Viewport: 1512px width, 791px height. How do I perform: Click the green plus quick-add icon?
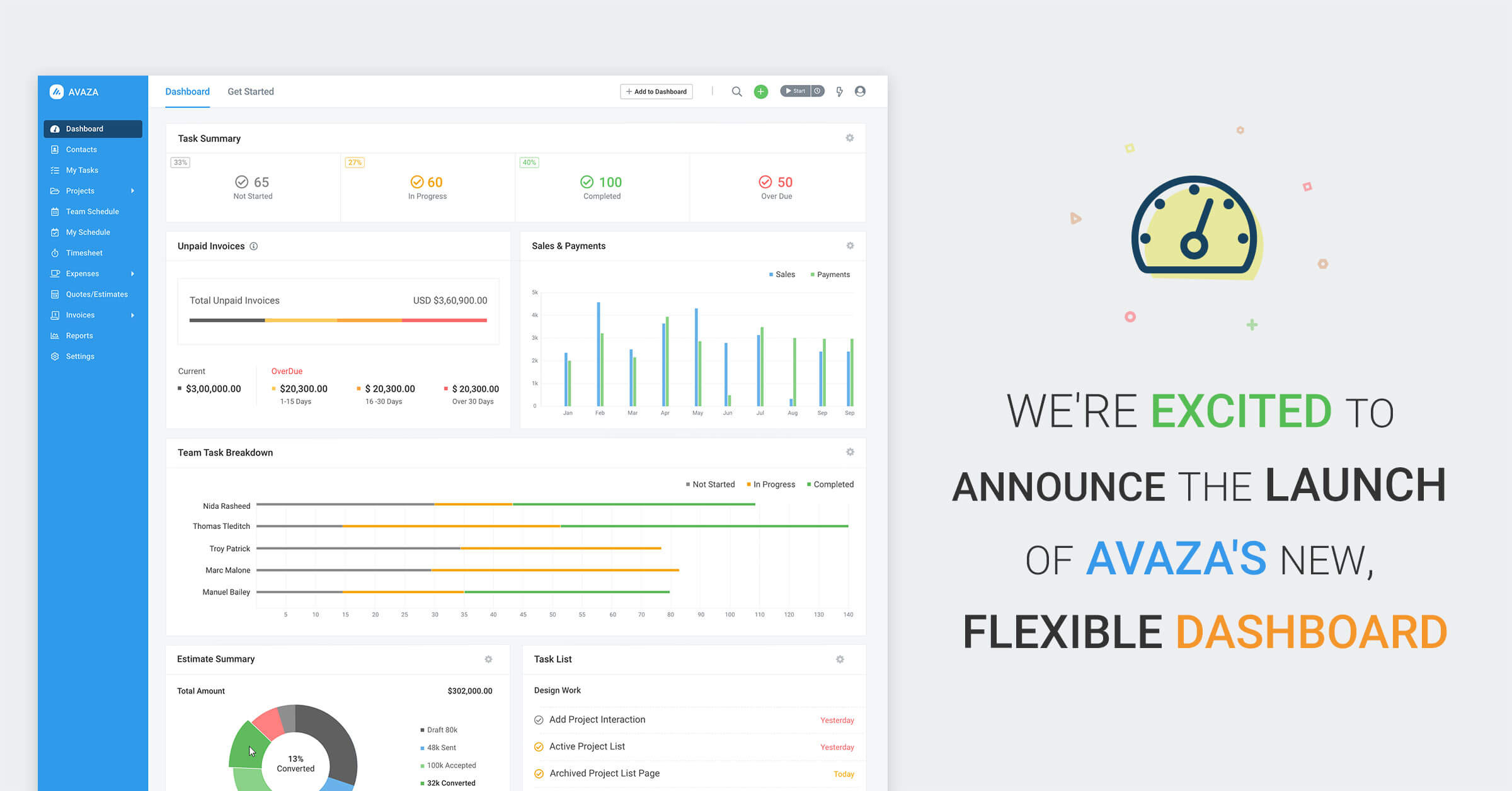(761, 92)
